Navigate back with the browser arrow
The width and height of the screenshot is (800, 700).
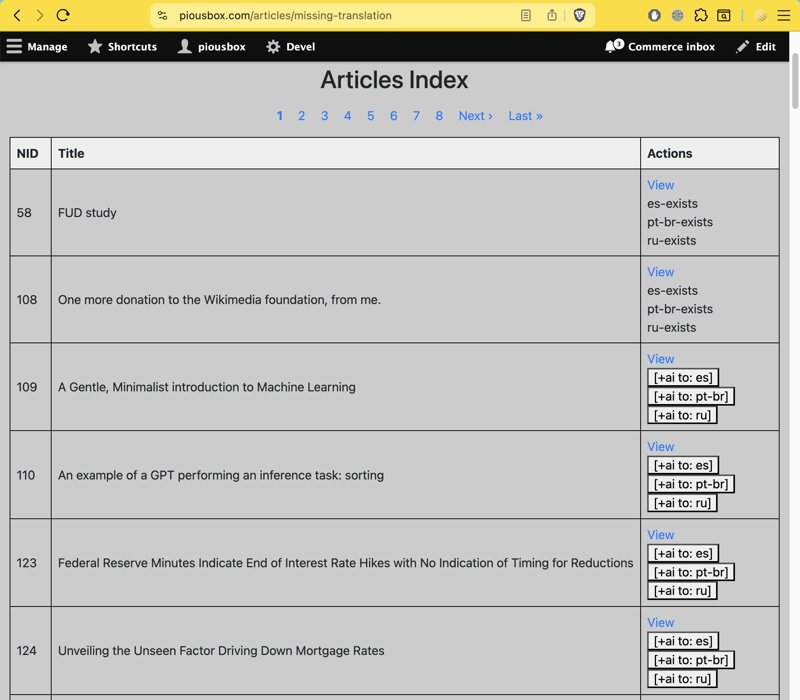tap(16, 15)
